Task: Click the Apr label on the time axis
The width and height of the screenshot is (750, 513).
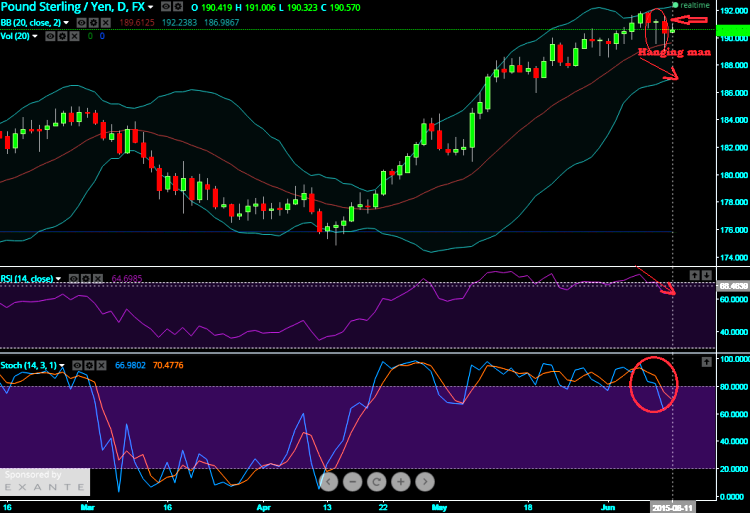Action: point(264,507)
